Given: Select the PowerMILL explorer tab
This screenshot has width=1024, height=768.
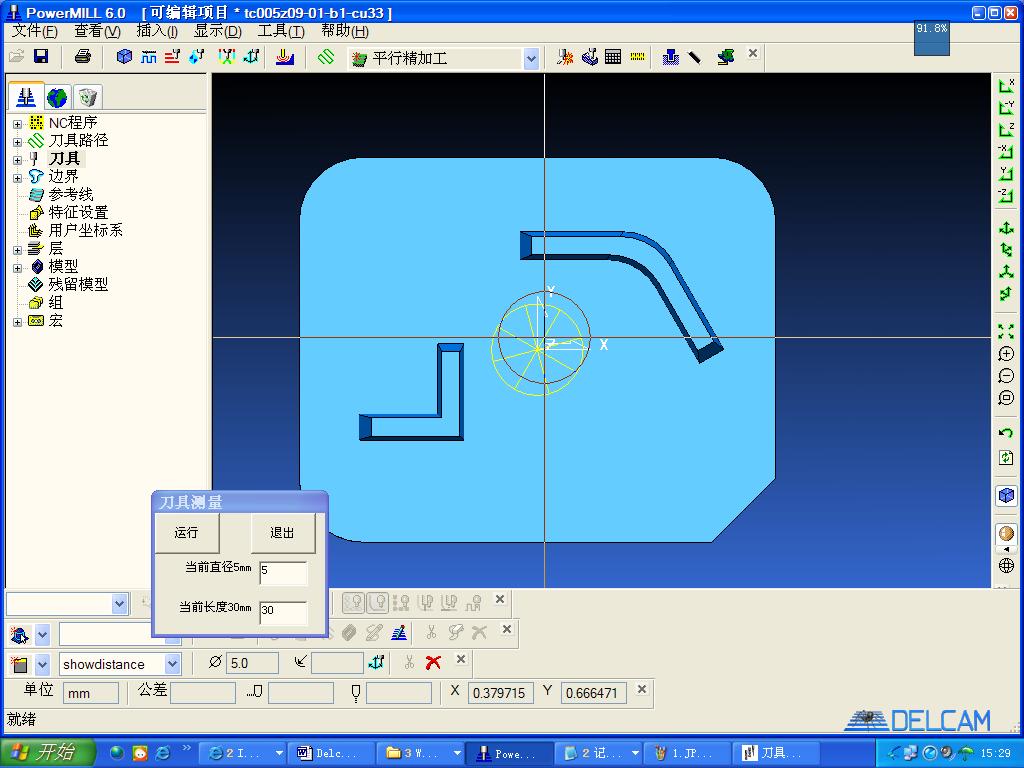Looking at the screenshot, I should coord(26,97).
